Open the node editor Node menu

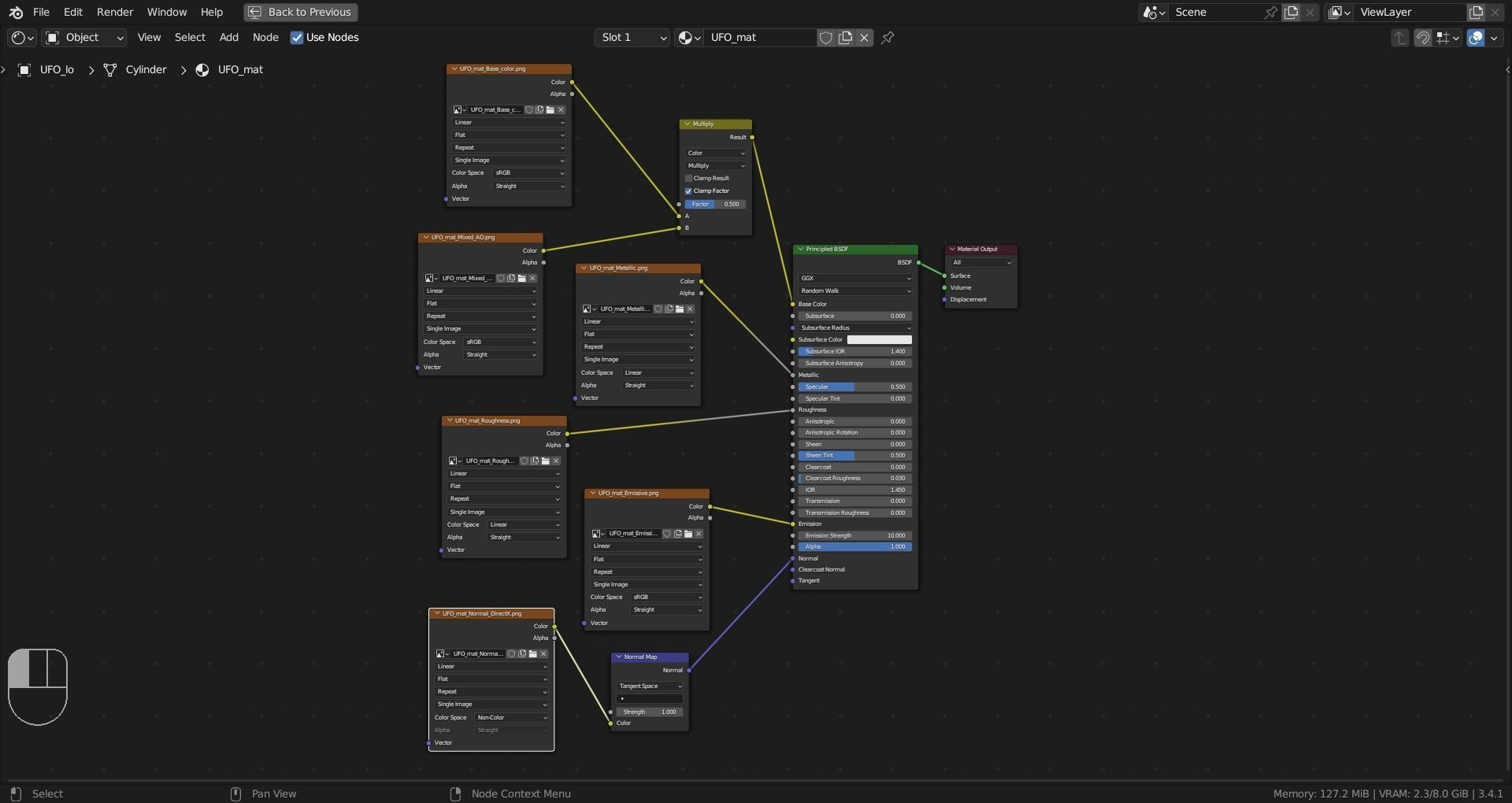[x=265, y=38]
